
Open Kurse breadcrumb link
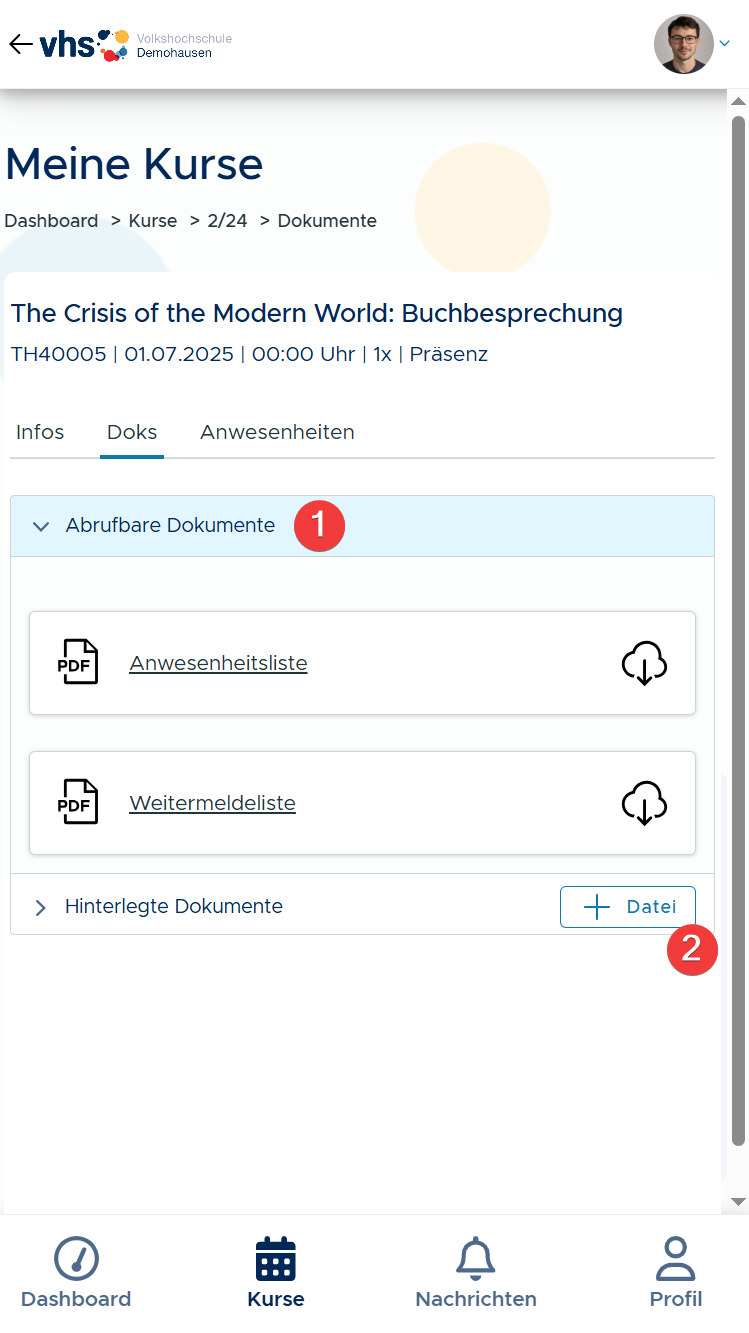(153, 221)
